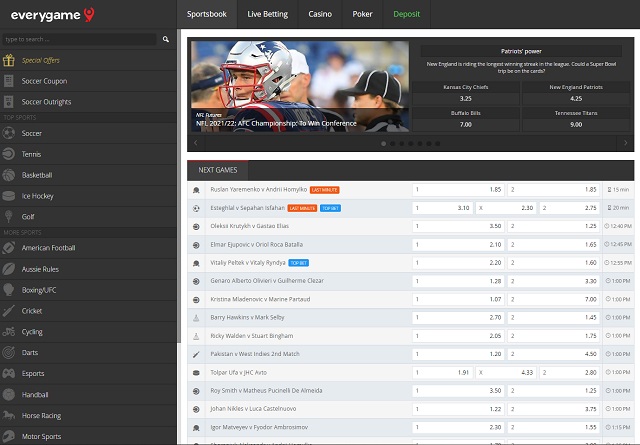
Task: Open the Deposit tab
Action: pos(407,14)
